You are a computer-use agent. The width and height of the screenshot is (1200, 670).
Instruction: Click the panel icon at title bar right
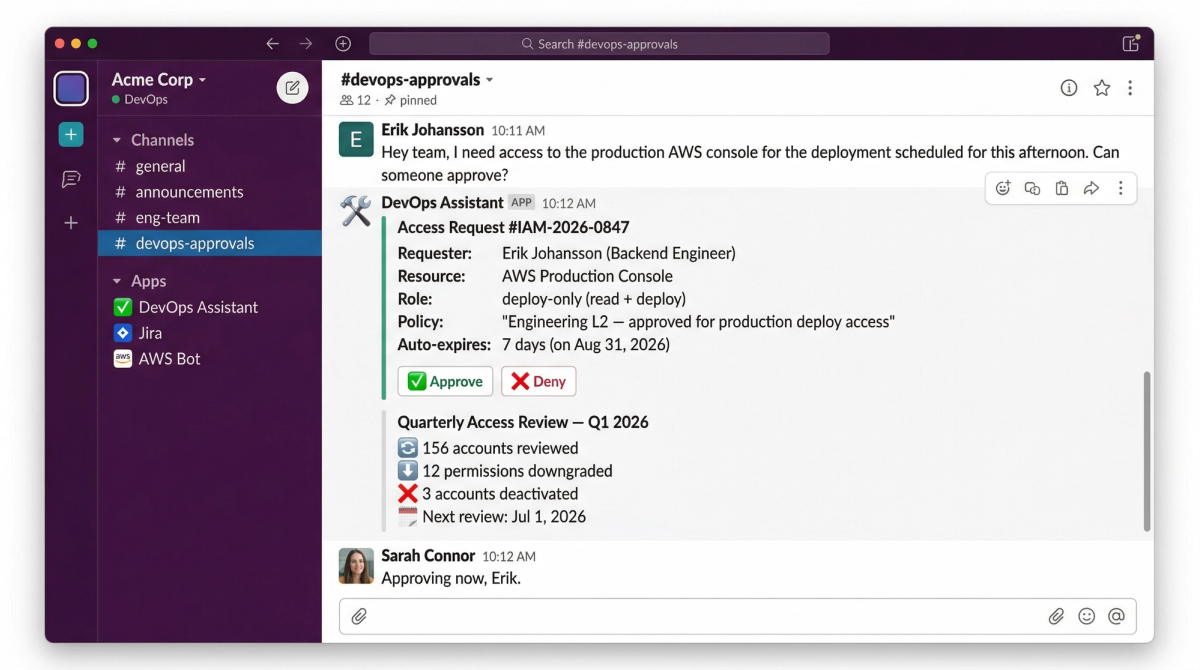tap(1131, 44)
